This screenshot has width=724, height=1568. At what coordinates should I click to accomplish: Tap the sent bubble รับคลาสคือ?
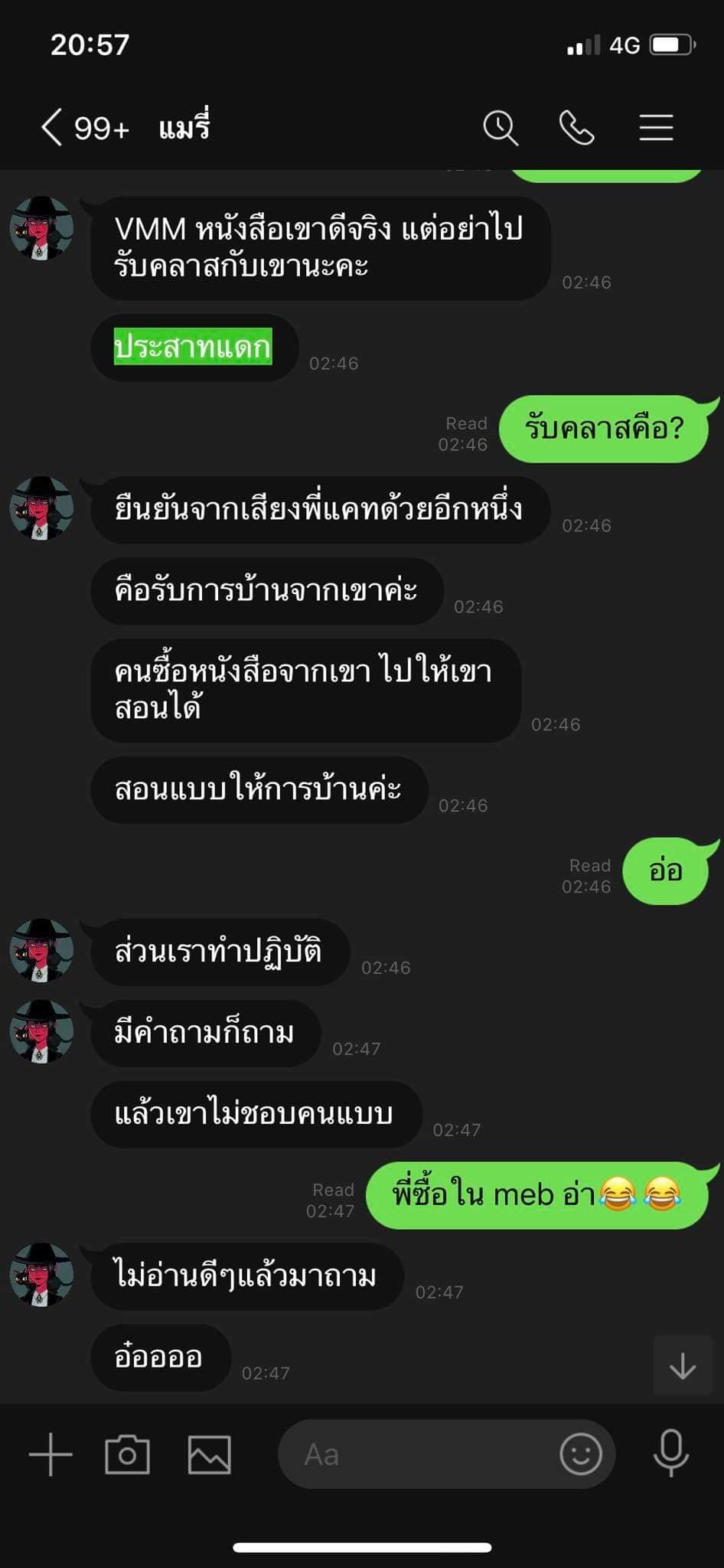click(604, 429)
